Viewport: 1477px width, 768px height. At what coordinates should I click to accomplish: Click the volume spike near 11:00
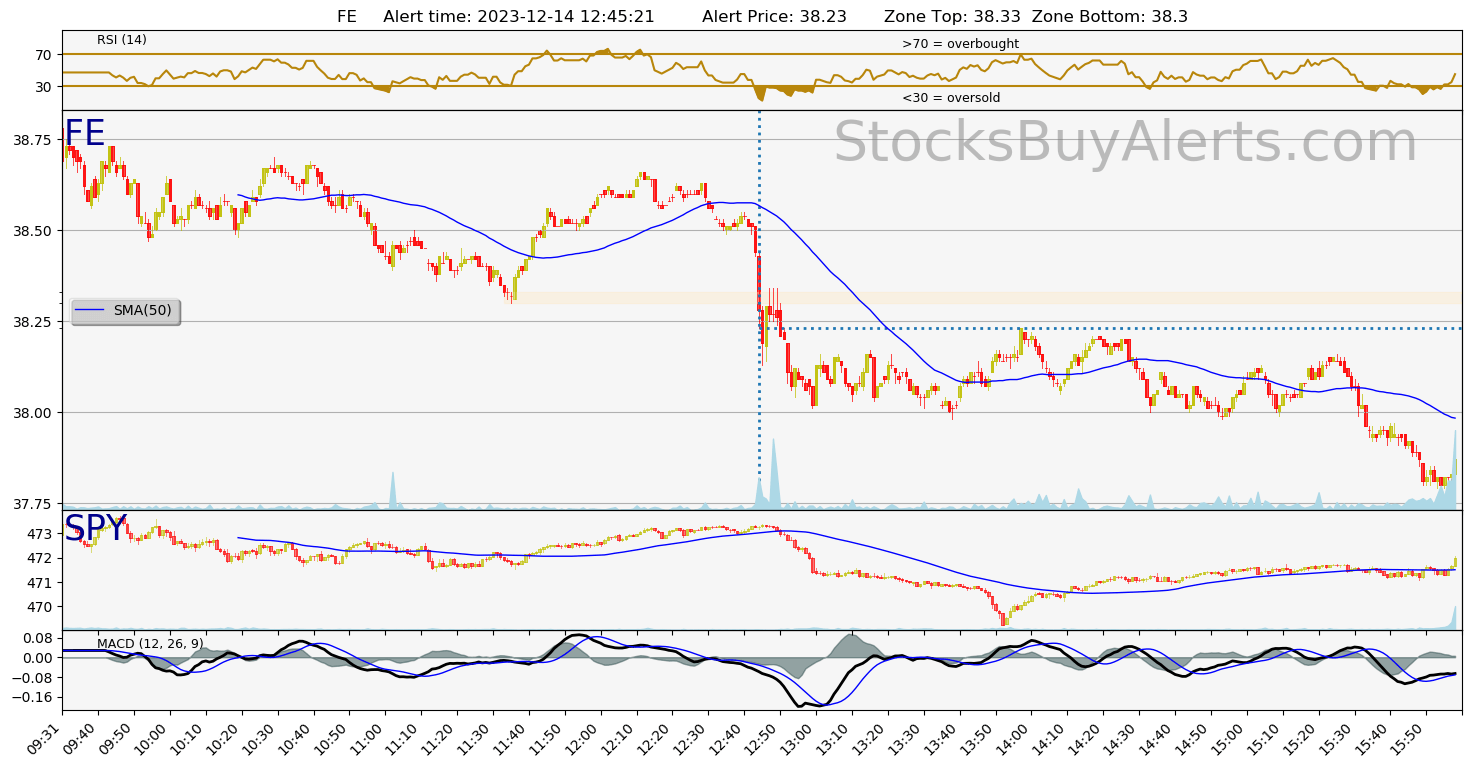(x=393, y=490)
